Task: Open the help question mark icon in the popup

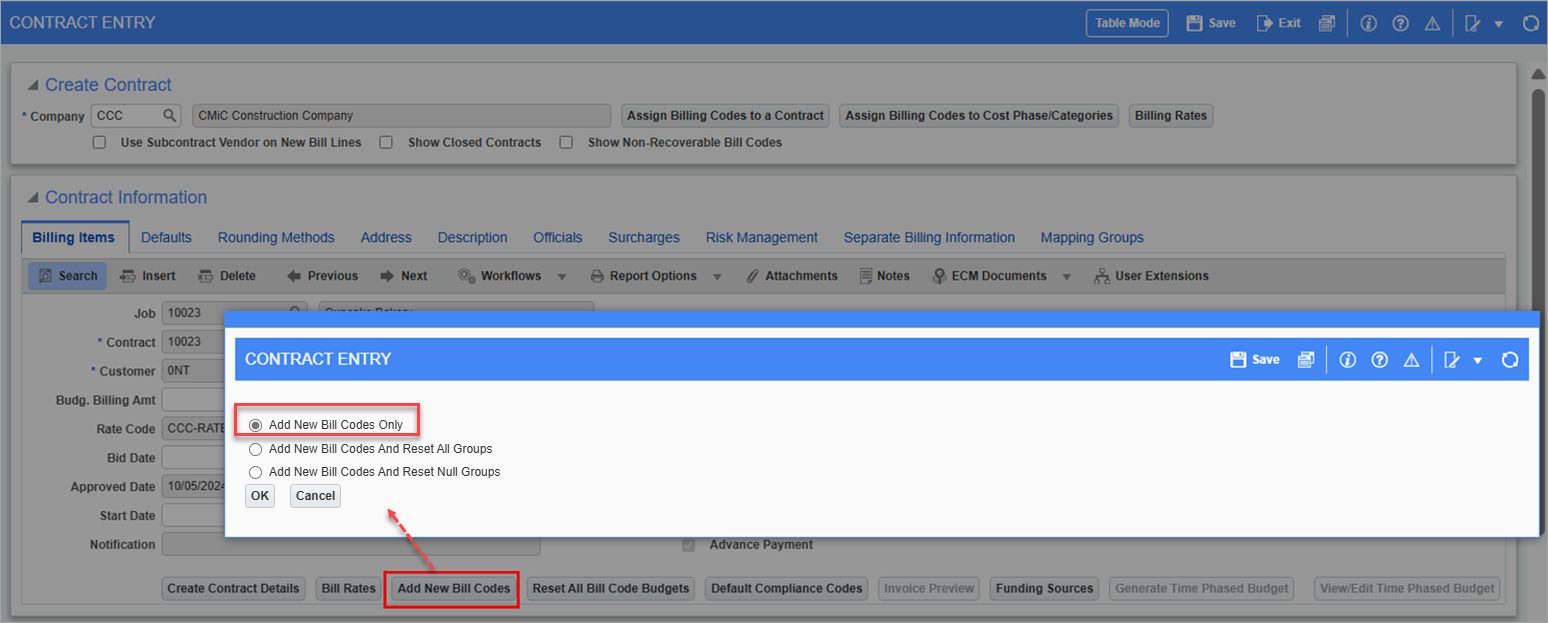Action: pos(1380,360)
